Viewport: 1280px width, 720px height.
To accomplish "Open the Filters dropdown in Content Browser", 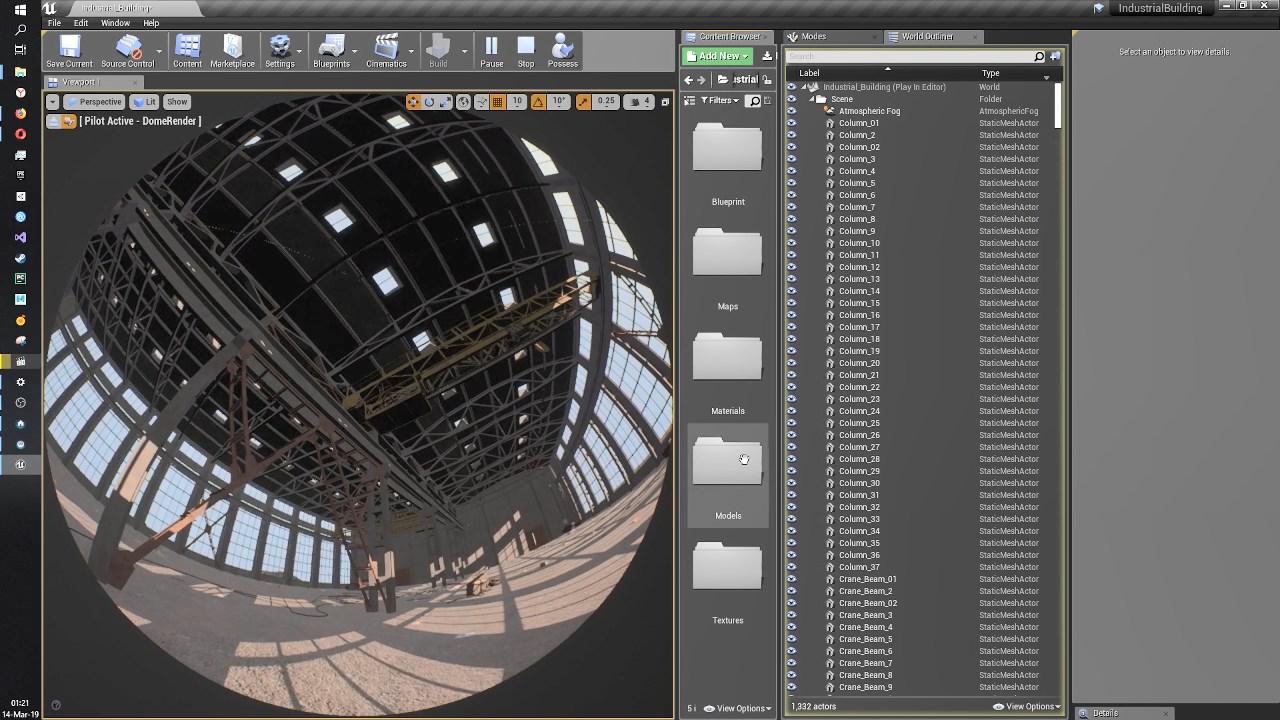I will pos(720,101).
